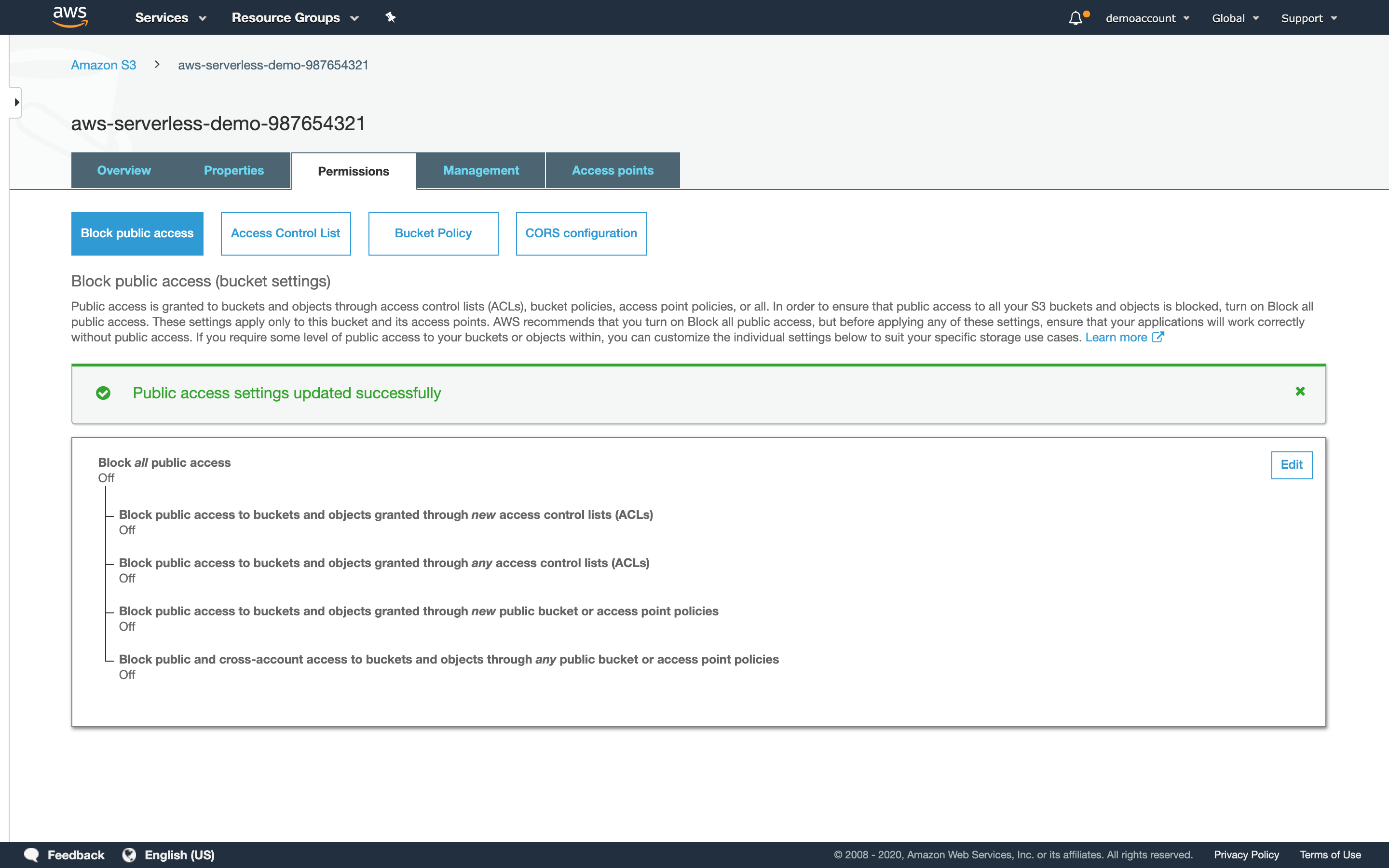Select the Permissions tab
This screenshot has width=1389, height=868.
pyautogui.click(x=354, y=171)
